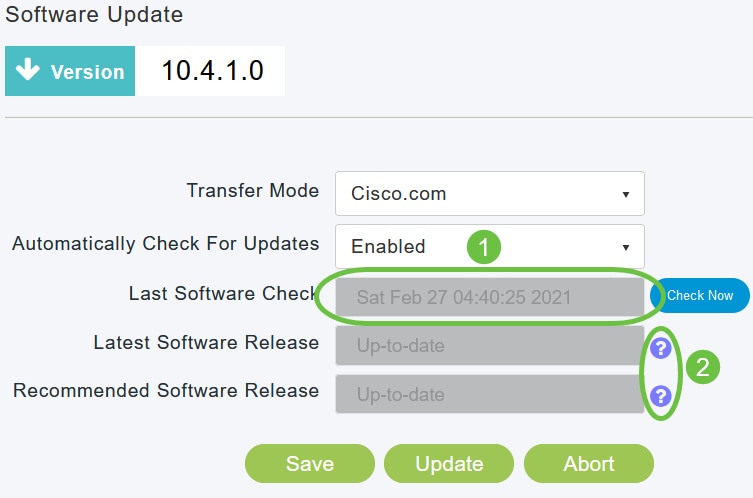This screenshot has height=498, width=753.
Task: Click the Automatically Check For Updates label
Action: coord(166,244)
